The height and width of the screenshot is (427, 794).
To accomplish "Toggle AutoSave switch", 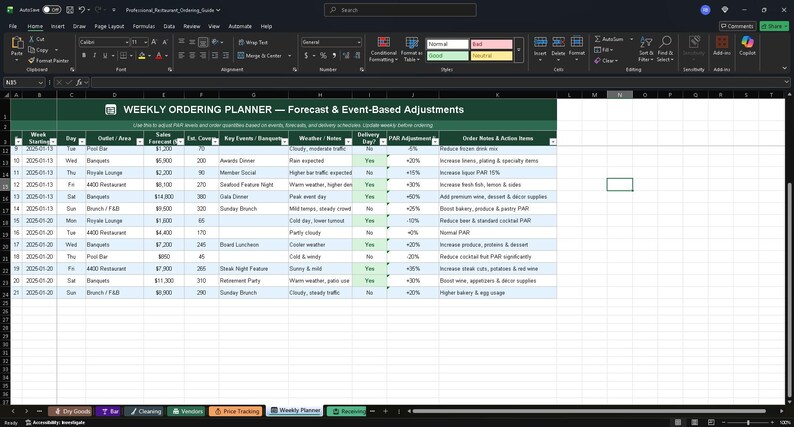I will click(x=51, y=10).
